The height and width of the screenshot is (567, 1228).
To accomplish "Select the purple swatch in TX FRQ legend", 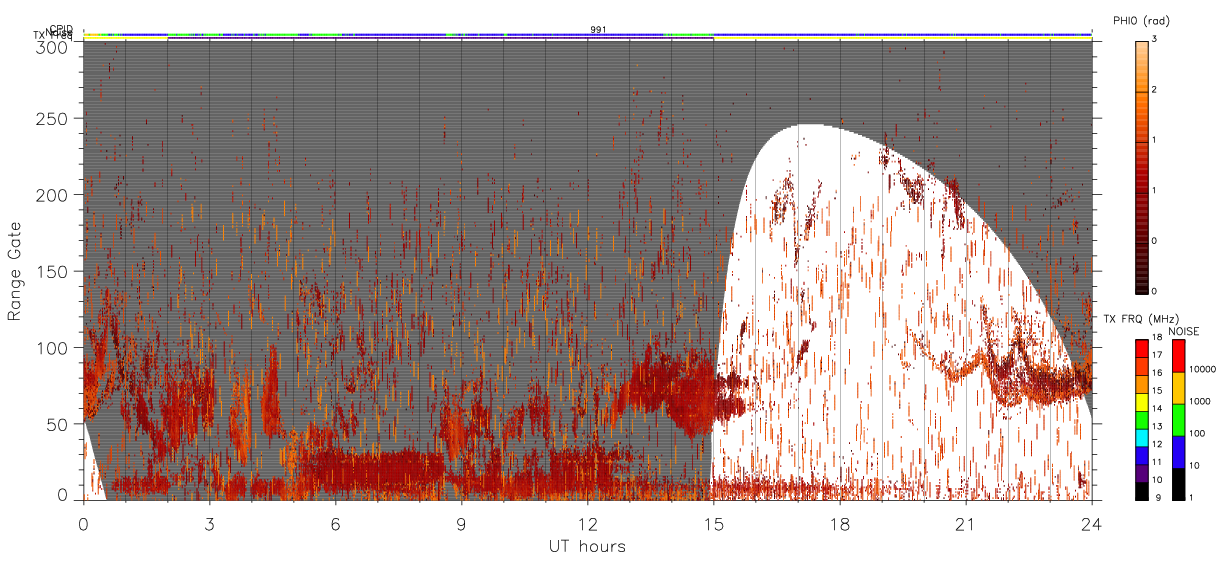I will tap(1141, 473).
